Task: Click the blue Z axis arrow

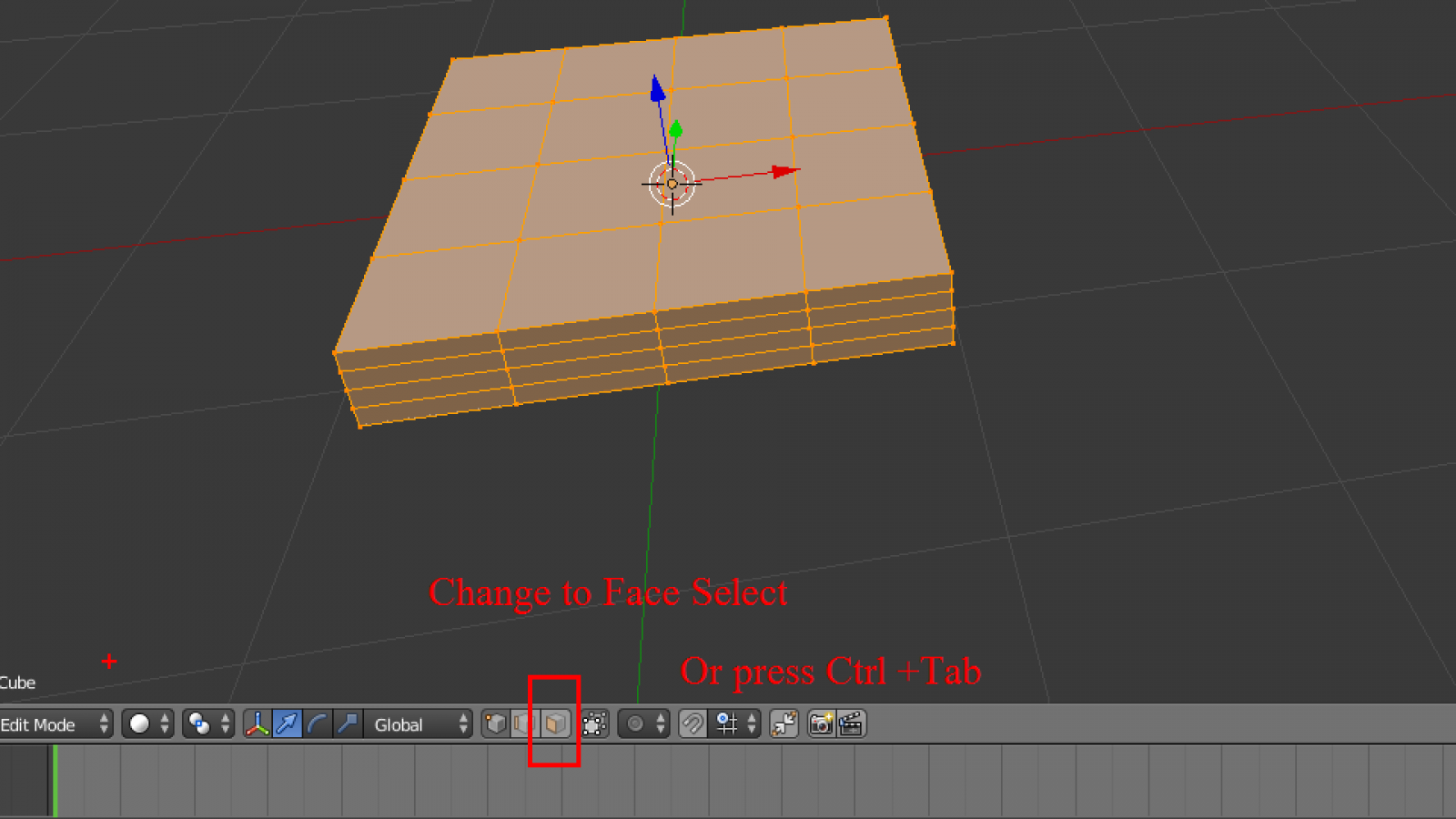Action: point(657,88)
